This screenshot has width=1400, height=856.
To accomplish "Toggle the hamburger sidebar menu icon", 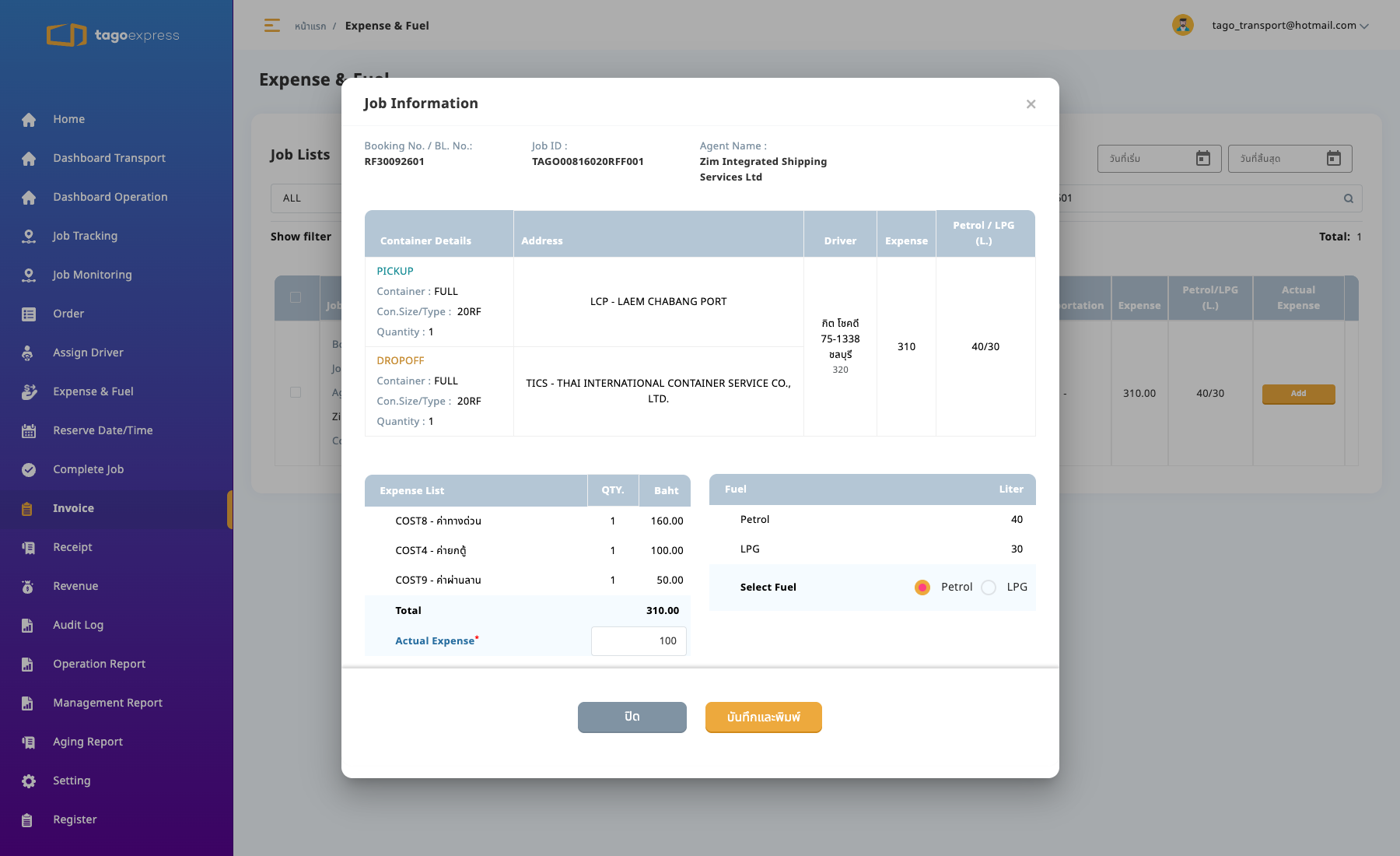I will (x=271, y=26).
